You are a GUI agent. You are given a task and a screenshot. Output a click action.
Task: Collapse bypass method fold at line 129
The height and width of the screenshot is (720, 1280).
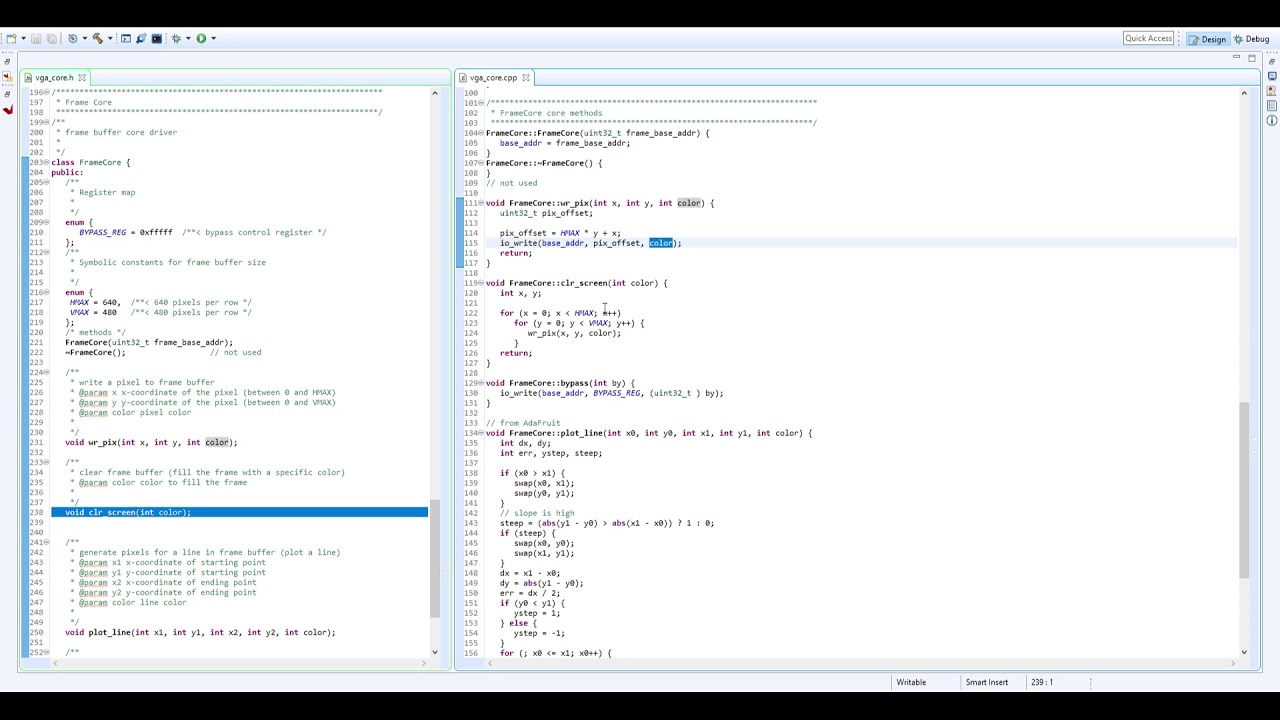coord(482,383)
